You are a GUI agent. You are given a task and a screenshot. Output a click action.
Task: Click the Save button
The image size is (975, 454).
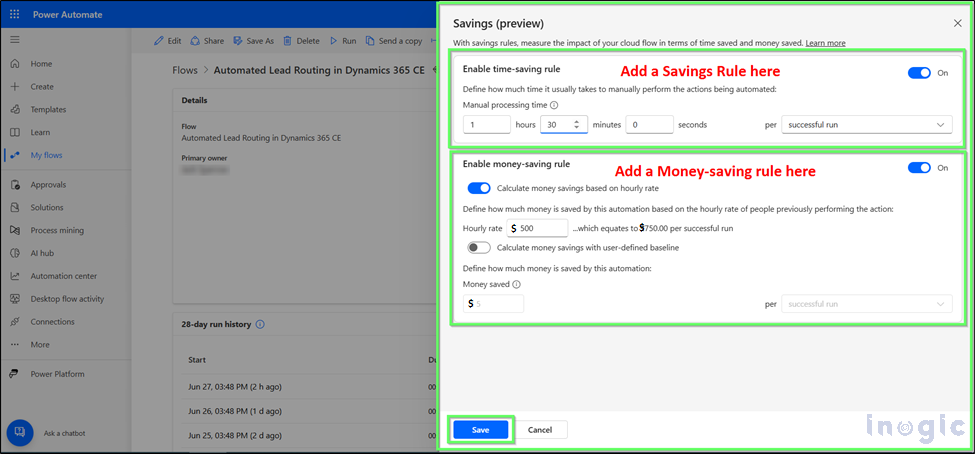pos(481,430)
